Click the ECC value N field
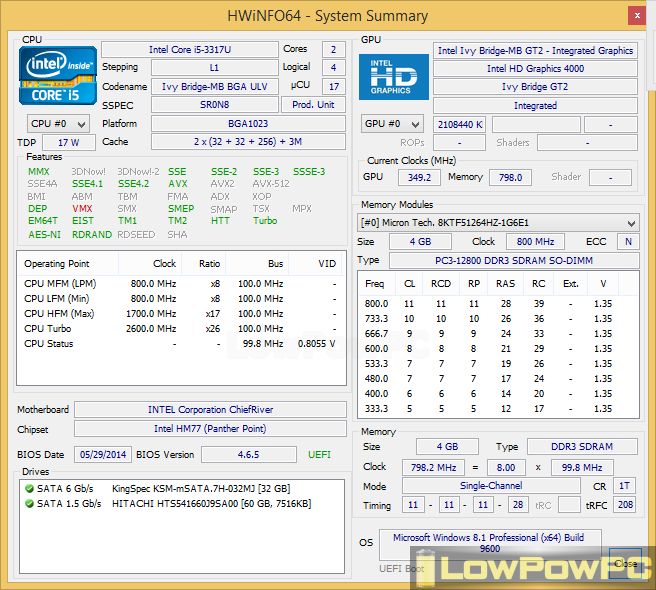Image resolution: width=656 pixels, height=590 pixels. tap(628, 241)
